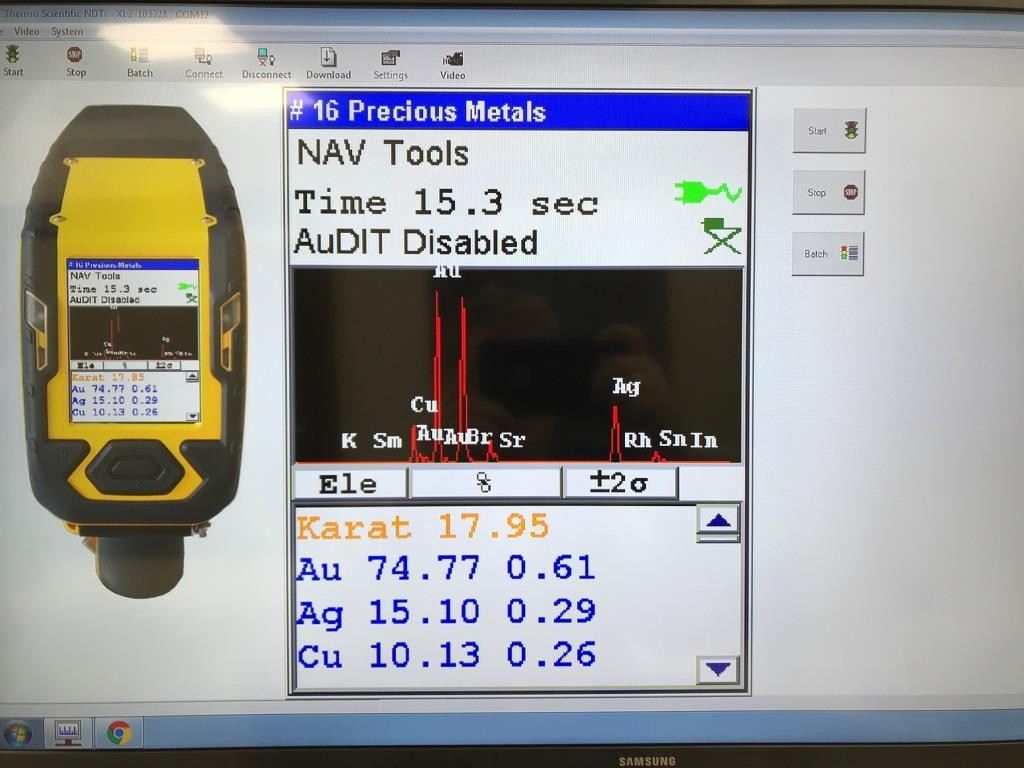
Task: Click the Connect toolbar icon
Action: [204, 63]
